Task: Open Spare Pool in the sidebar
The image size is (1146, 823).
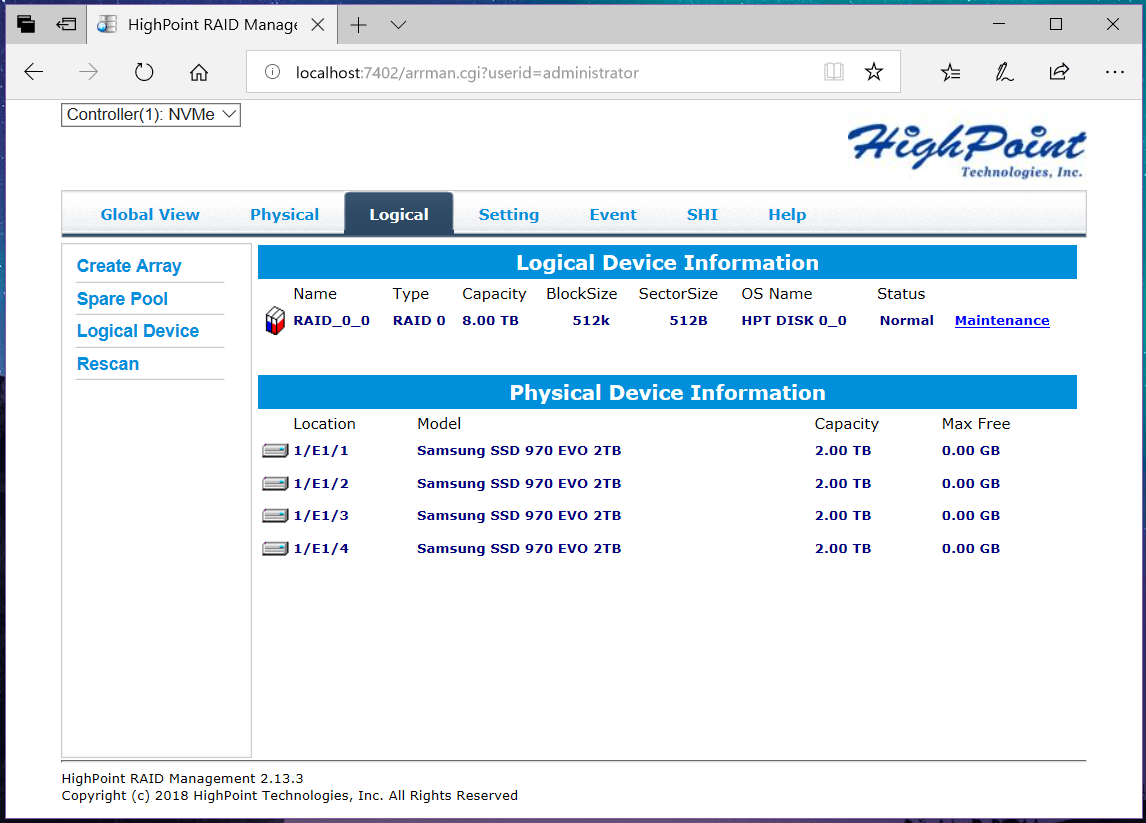Action: click(122, 299)
